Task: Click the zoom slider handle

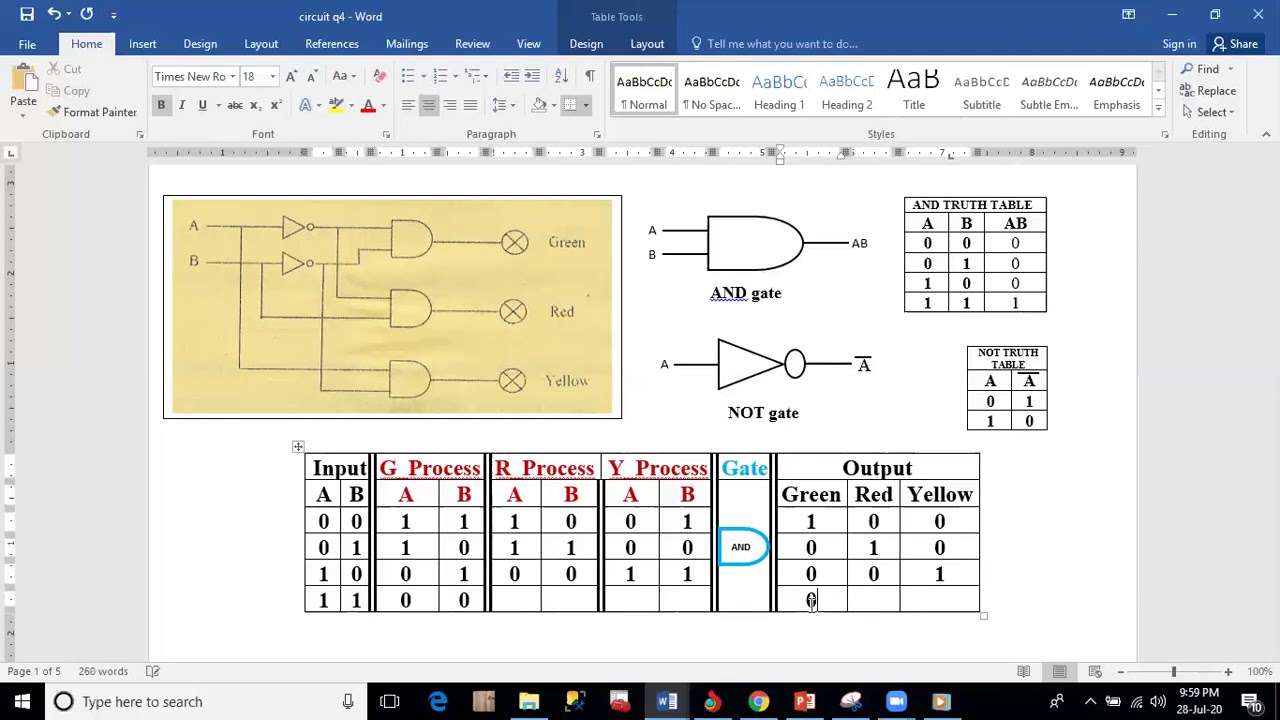Action: 1174,671
